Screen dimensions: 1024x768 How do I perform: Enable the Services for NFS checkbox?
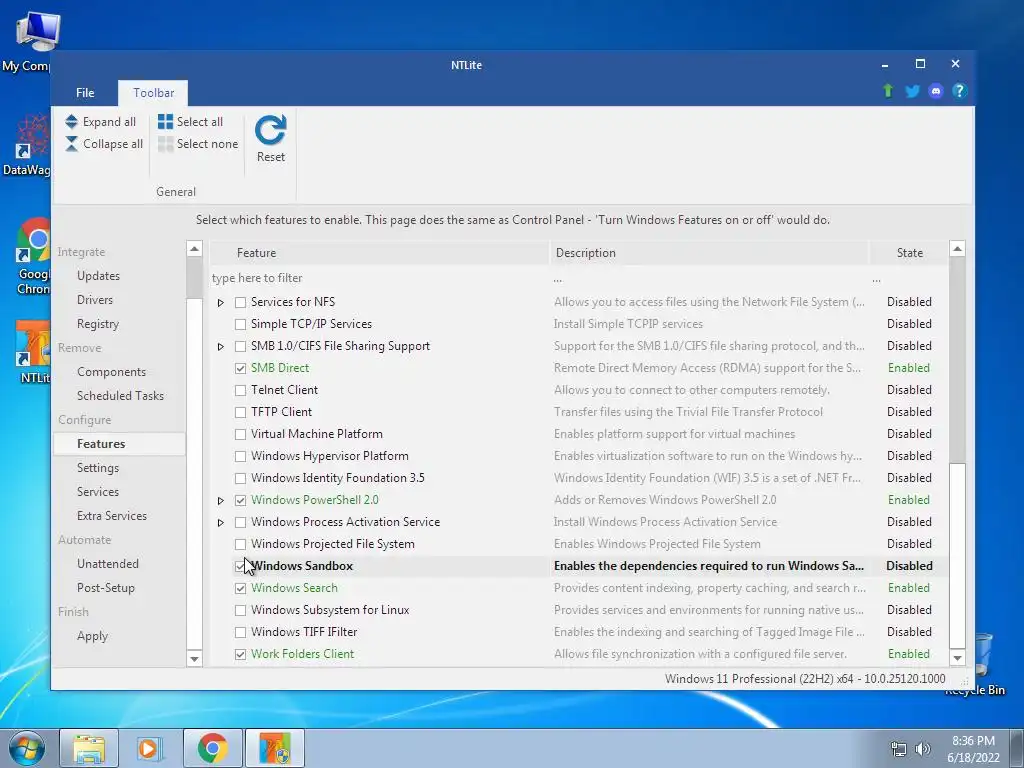tap(240, 302)
